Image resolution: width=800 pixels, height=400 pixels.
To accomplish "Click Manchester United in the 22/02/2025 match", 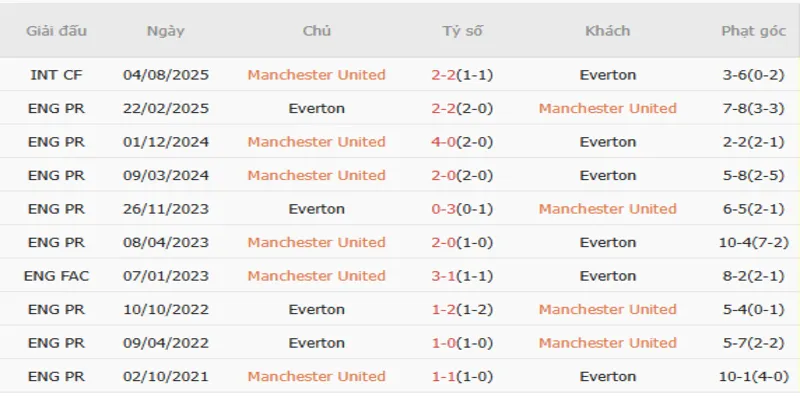I will coord(607,108).
